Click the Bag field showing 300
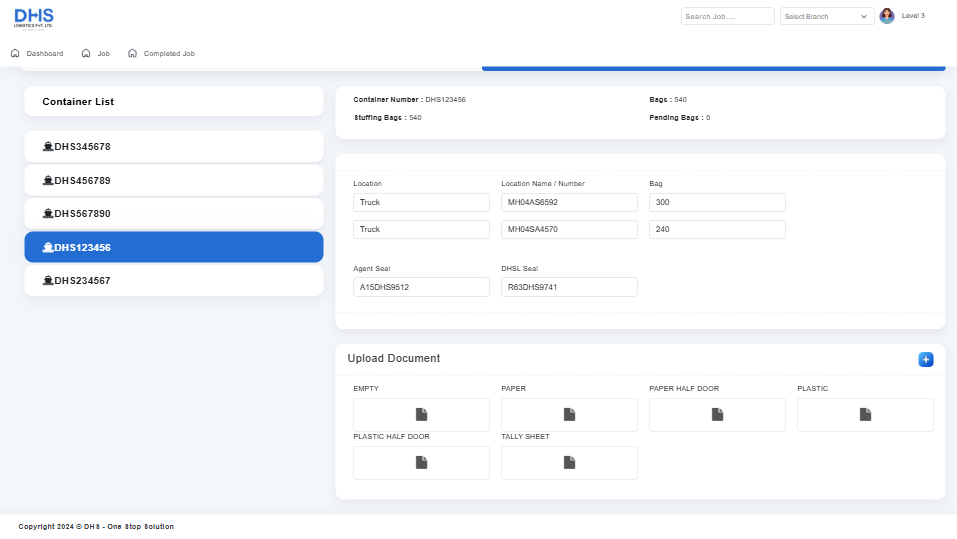Screen dimensions: 957x539 pyautogui.click(x=717, y=203)
